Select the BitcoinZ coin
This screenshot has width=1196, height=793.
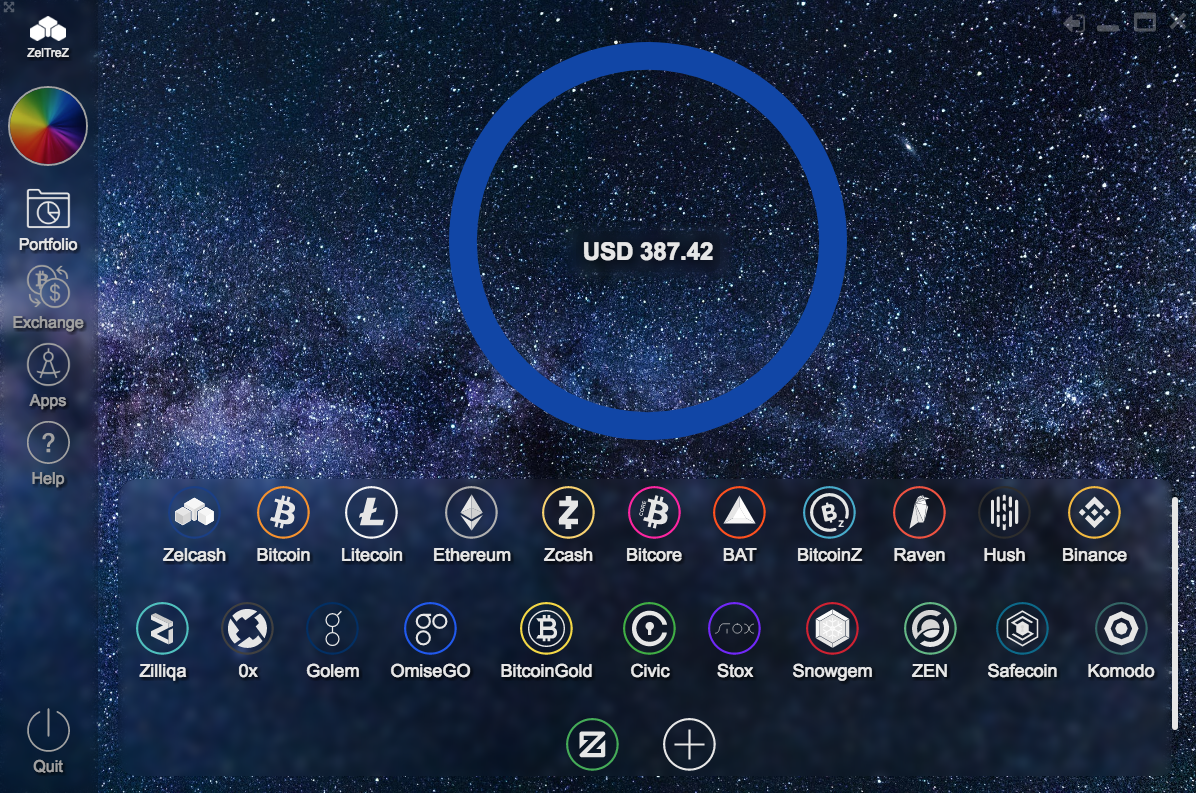(829, 526)
